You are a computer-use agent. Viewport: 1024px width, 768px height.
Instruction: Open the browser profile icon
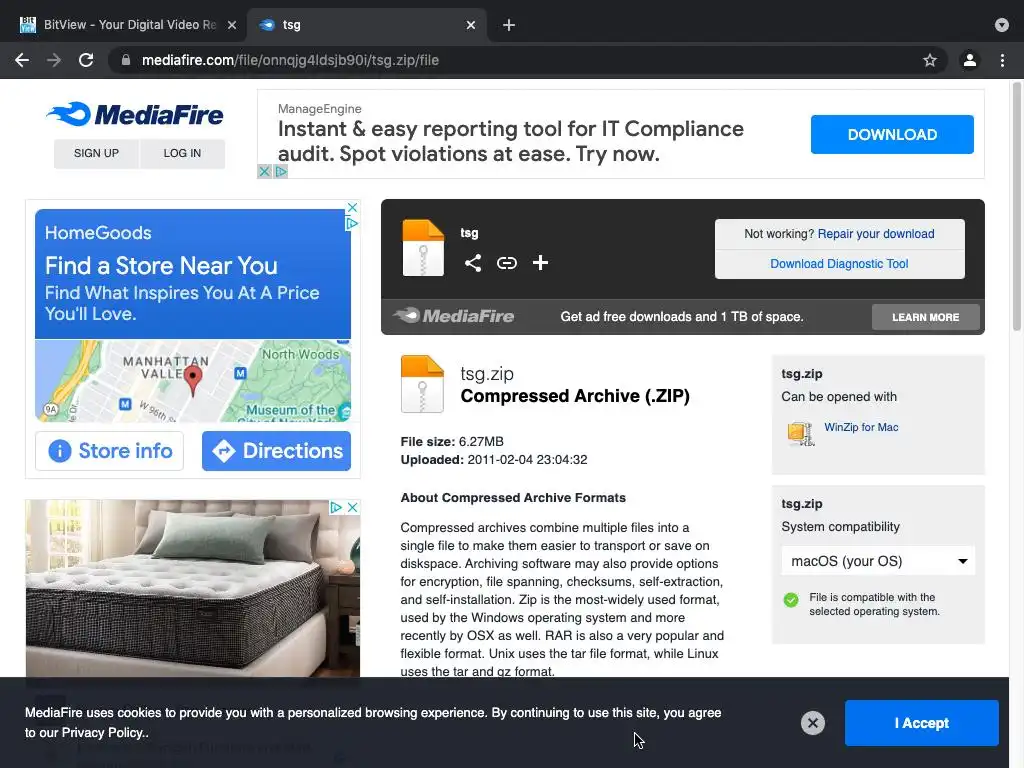tap(970, 60)
